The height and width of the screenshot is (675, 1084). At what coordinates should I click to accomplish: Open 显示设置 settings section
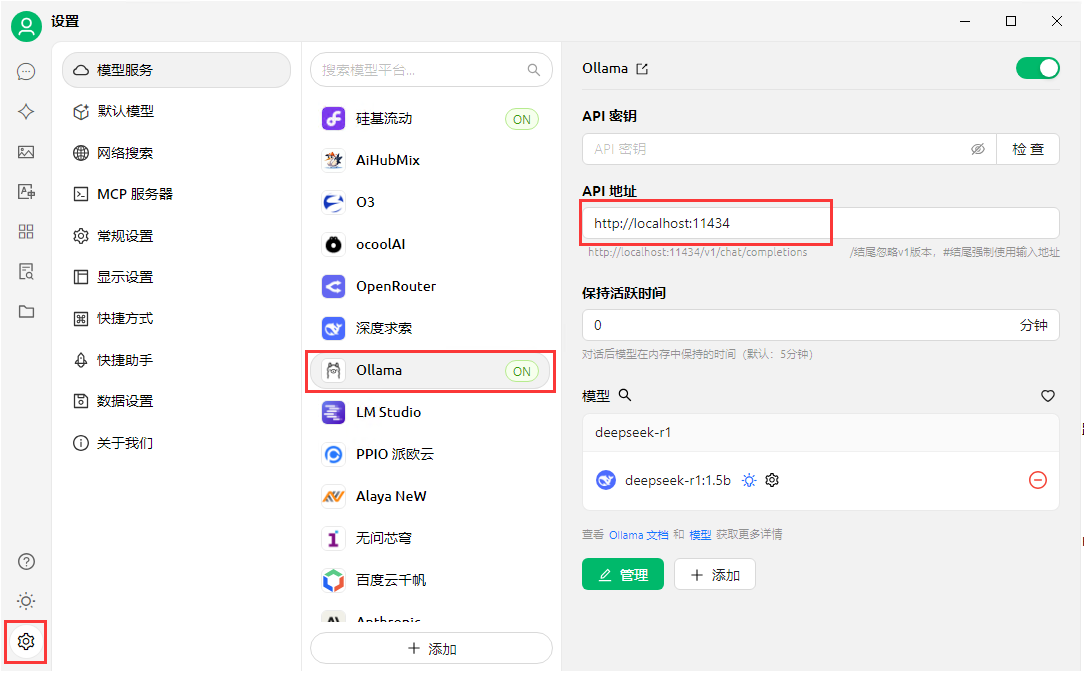176,277
